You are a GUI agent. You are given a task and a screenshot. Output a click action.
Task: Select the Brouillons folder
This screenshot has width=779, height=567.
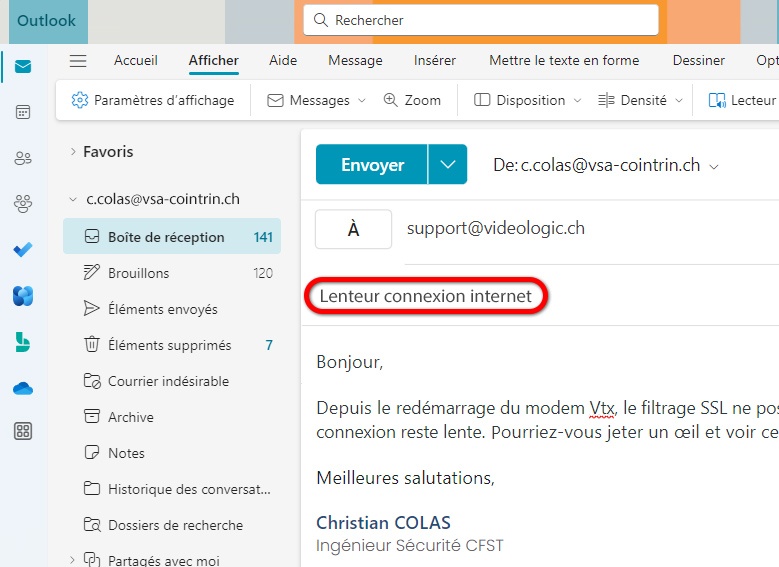coord(139,273)
